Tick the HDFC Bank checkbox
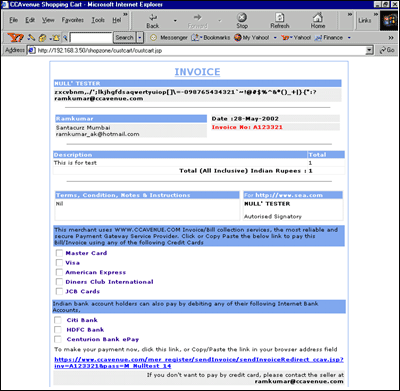The height and width of the screenshot is (391, 400). pos(58,330)
